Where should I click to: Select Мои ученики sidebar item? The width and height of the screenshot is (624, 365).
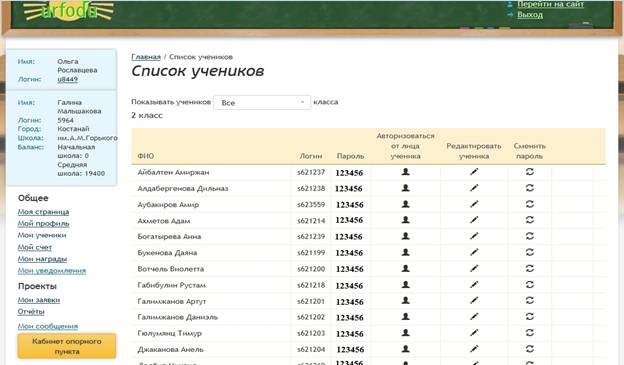click(42, 235)
